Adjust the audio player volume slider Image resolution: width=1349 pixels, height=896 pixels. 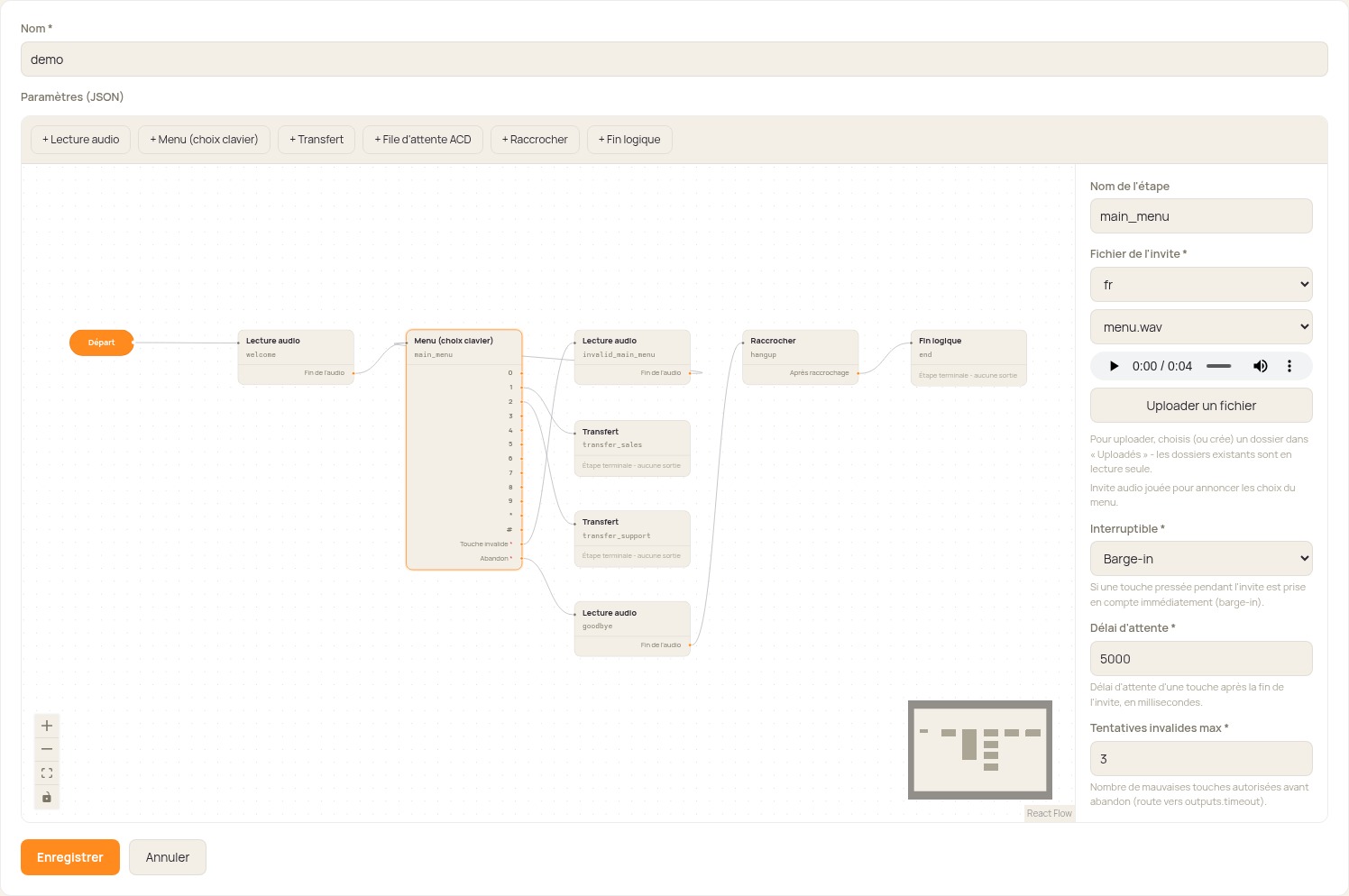pyautogui.click(x=1219, y=366)
